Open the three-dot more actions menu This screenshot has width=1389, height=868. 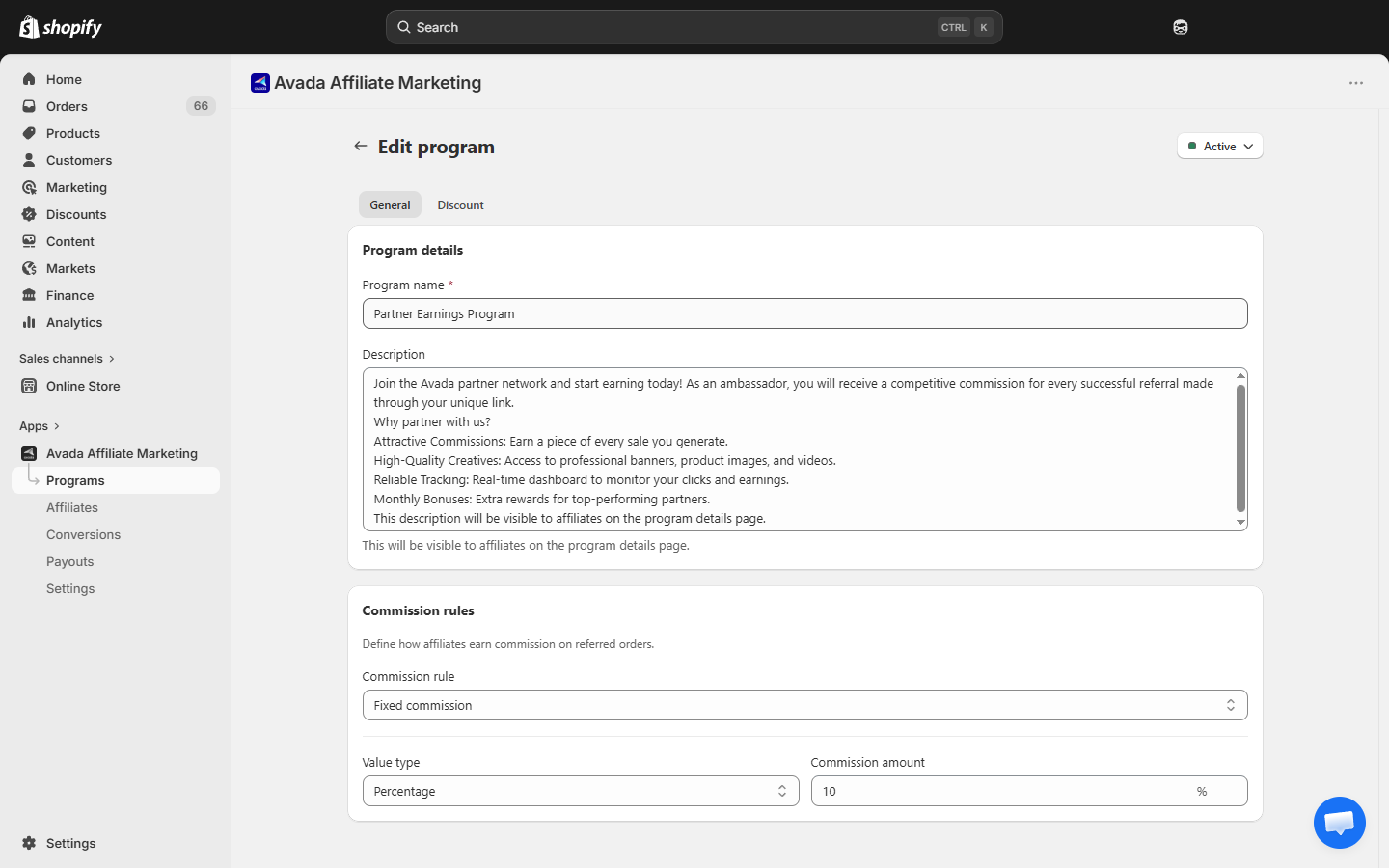point(1356,83)
